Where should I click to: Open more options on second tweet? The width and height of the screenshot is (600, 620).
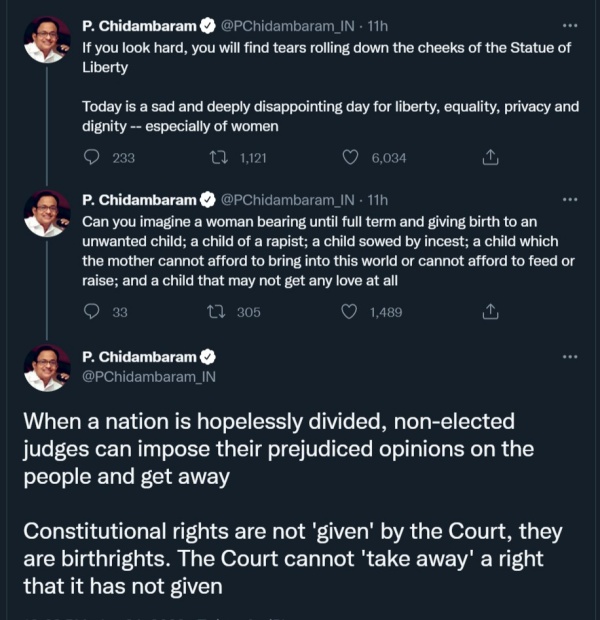pyautogui.click(x=570, y=200)
